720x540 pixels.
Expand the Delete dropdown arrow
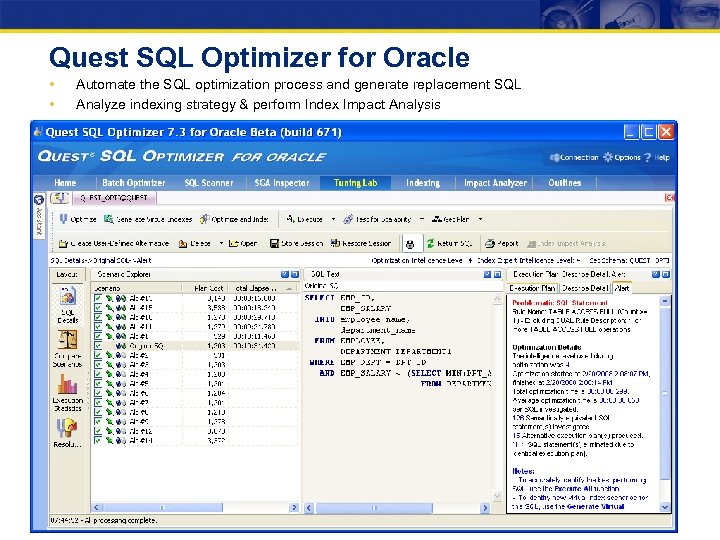tap(221, 243)
